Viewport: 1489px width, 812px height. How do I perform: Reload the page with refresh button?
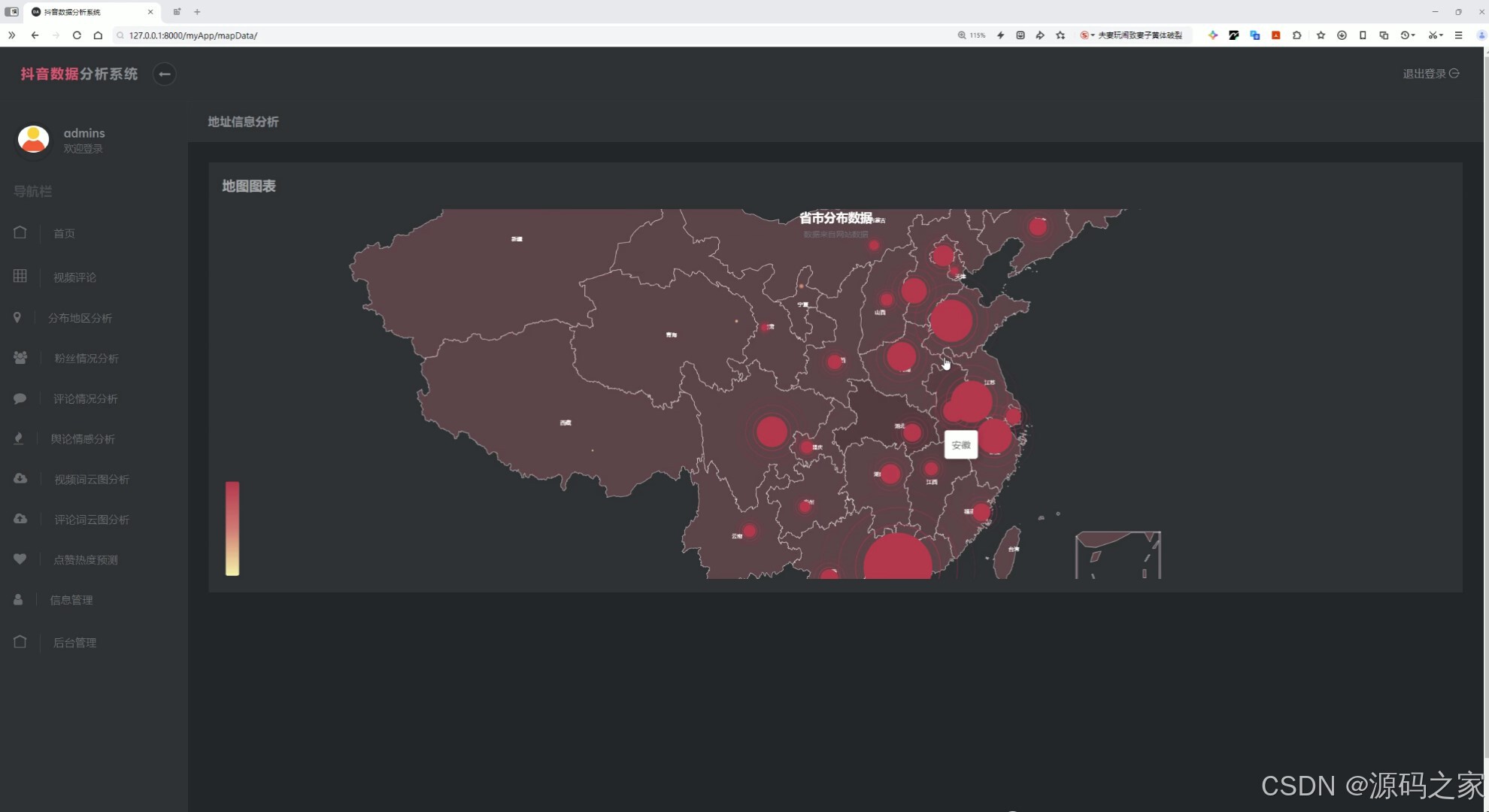point(77,35)
